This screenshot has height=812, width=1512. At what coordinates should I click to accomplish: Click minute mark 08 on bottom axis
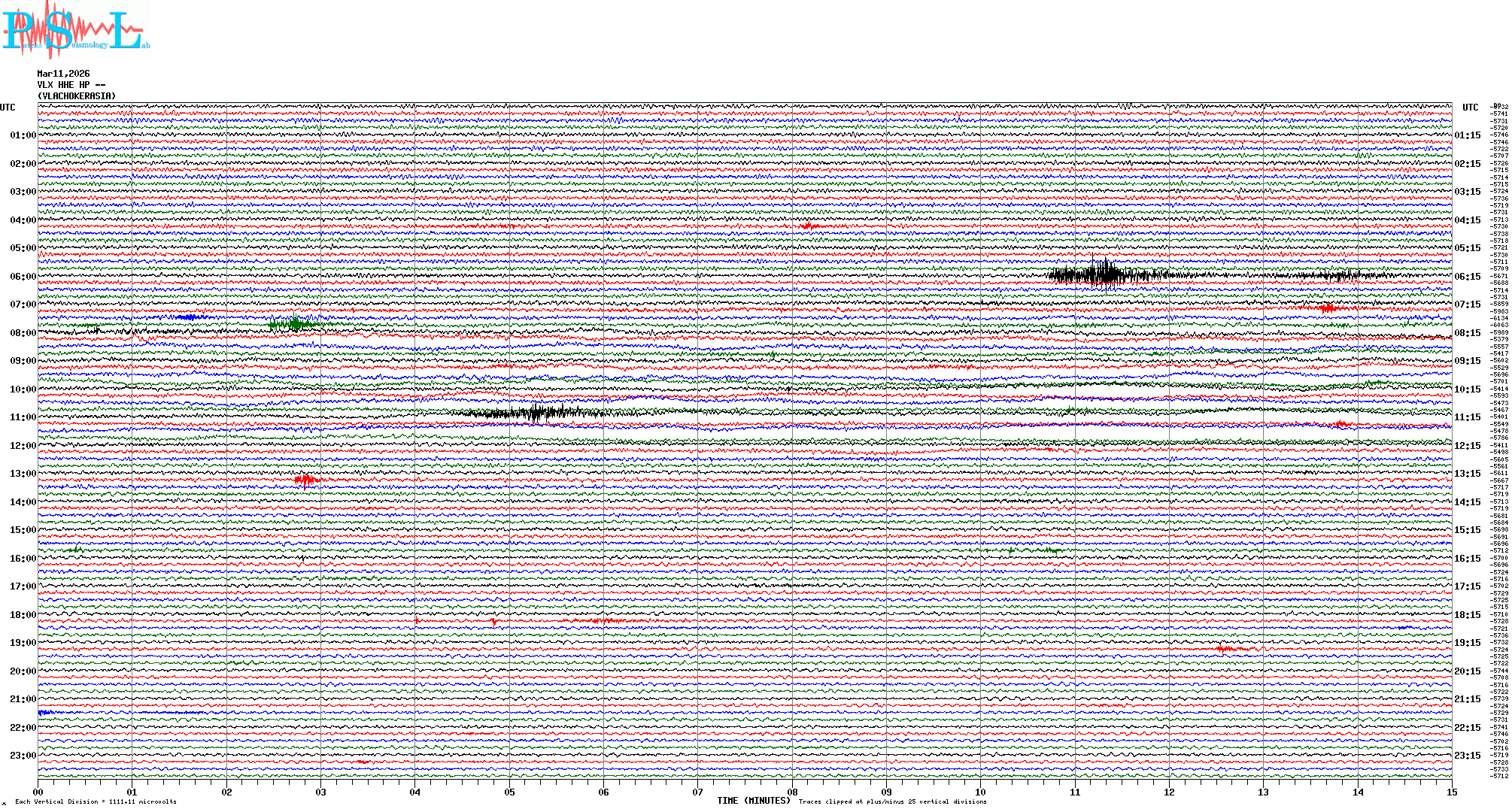click(x=792, y=792)
